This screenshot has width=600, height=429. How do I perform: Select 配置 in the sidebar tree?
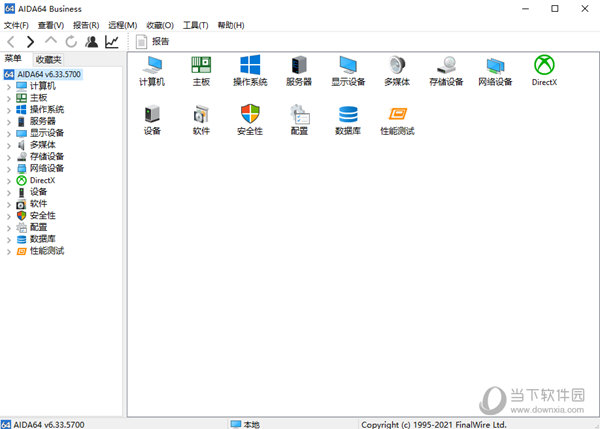point(38,227)
